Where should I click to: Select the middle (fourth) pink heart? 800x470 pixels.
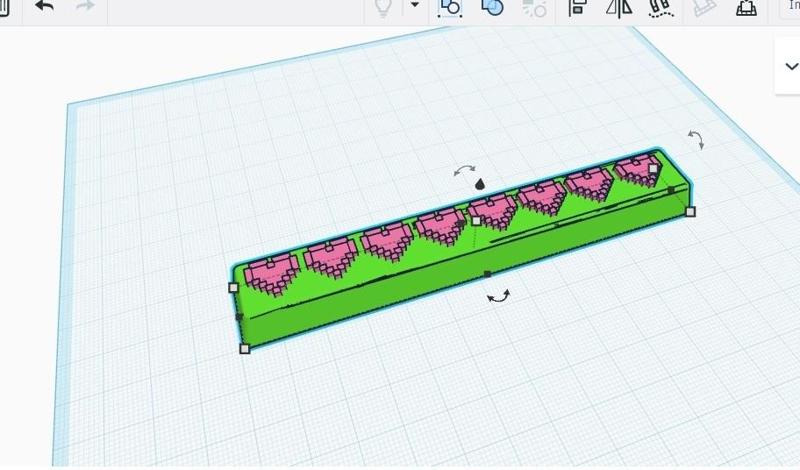440,227
